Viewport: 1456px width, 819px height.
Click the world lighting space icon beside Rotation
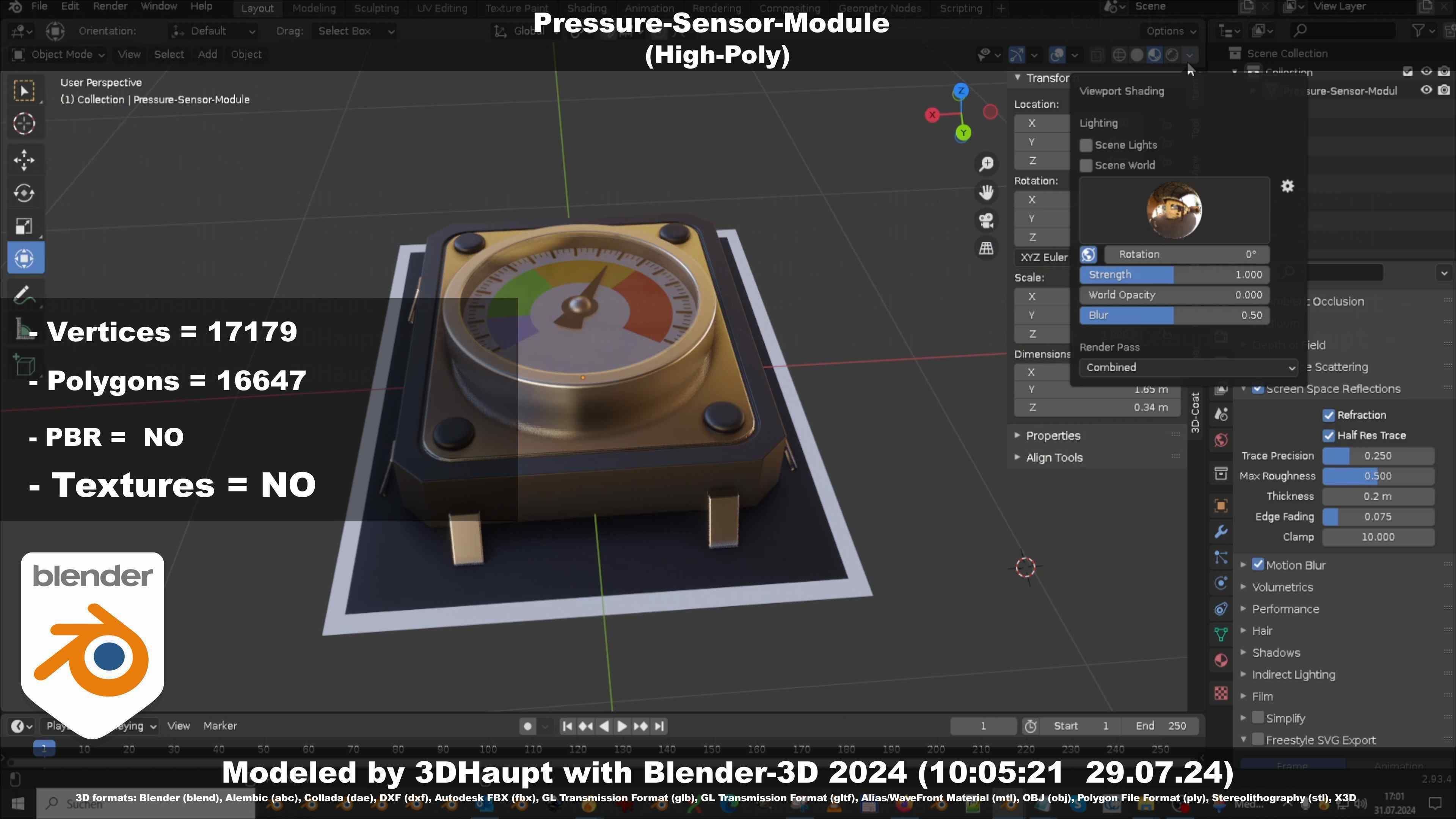coord(1089,255)
